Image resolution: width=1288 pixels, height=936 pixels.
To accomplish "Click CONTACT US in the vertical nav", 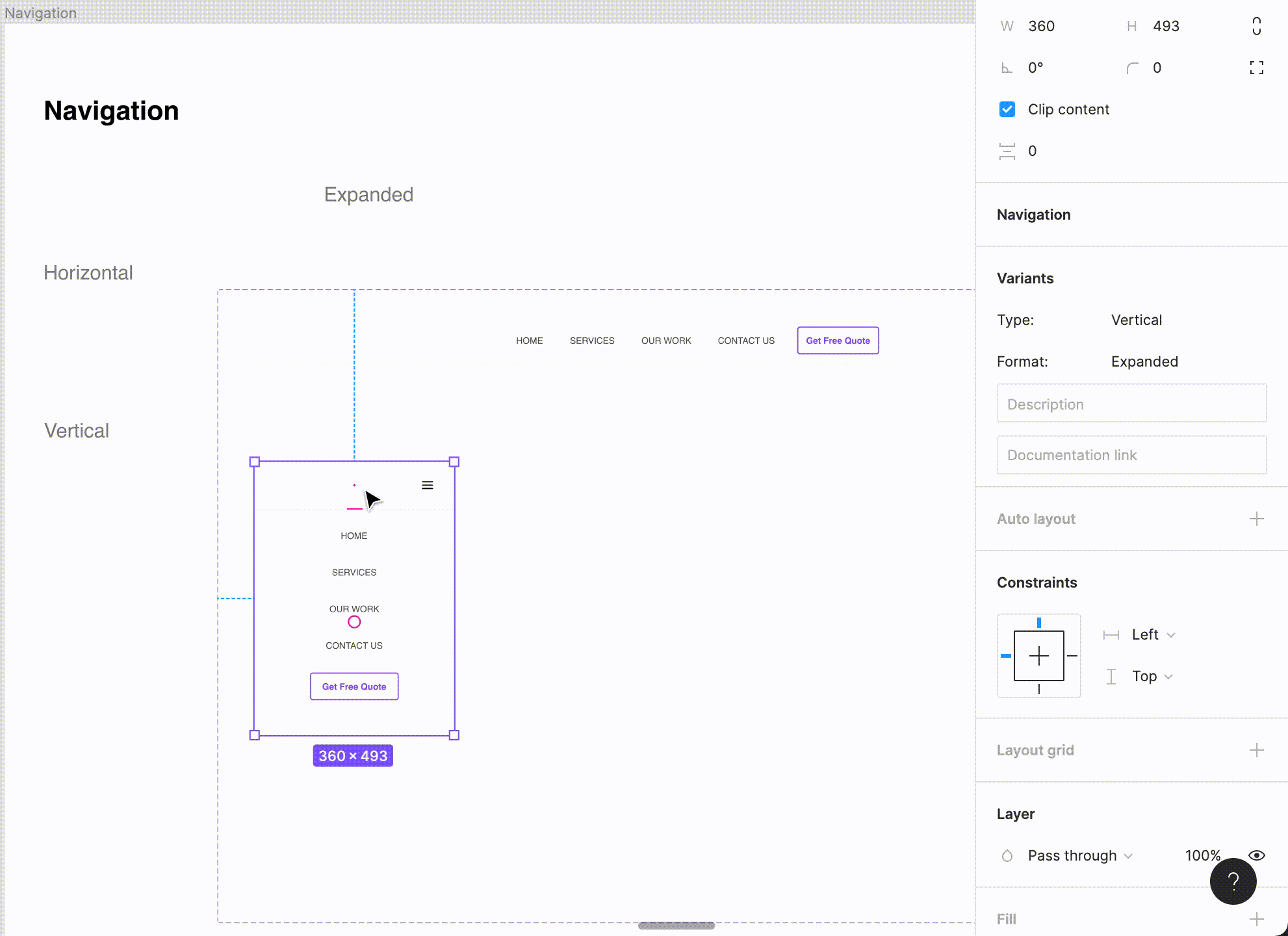I will pos(354,645).
